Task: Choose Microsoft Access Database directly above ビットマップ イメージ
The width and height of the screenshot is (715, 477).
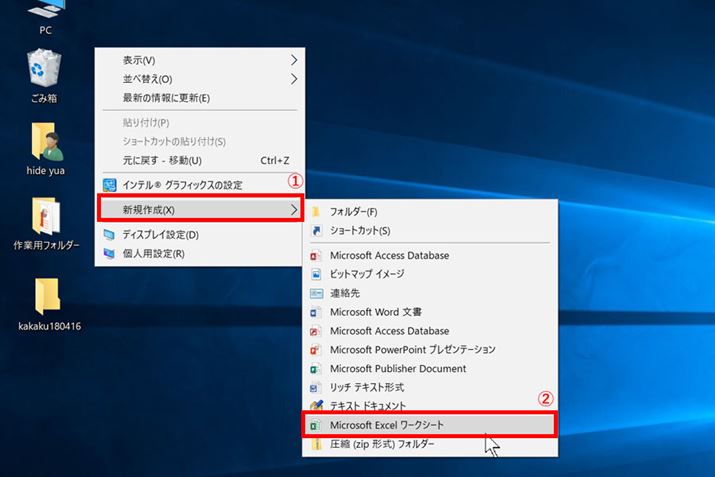Action: (430, 255)
